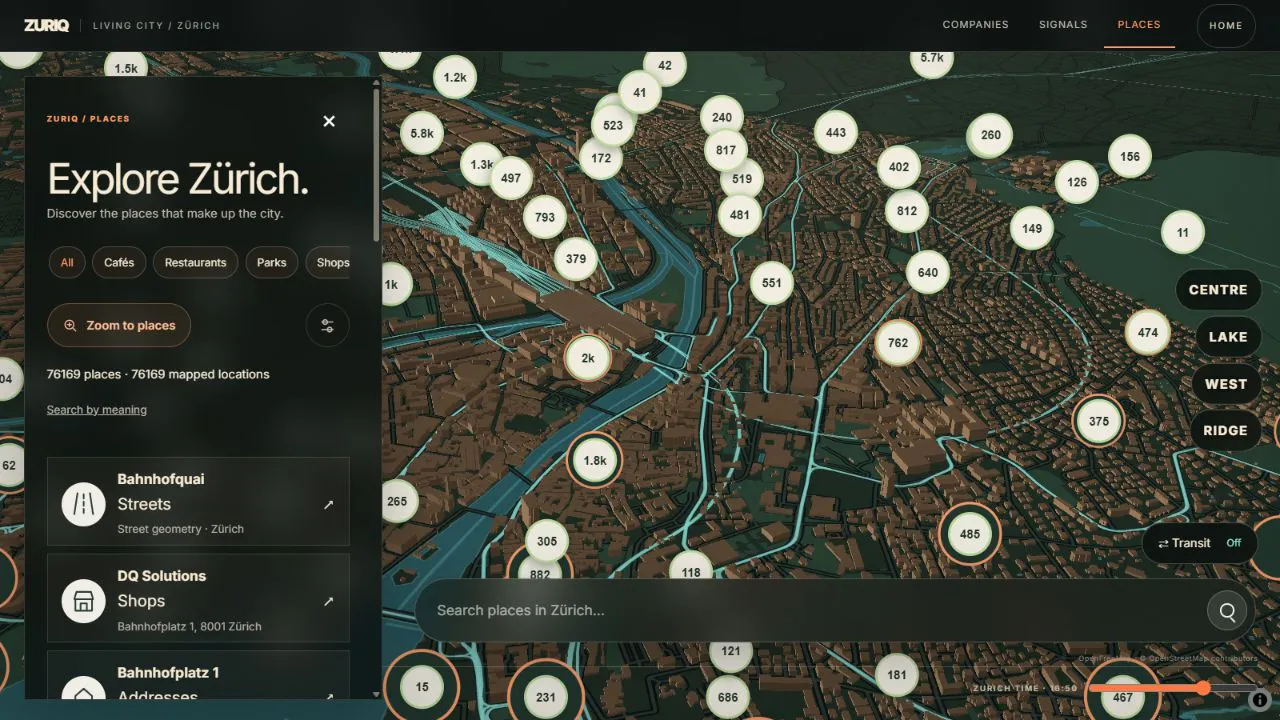Select the 375 cluster marker
Screen dimensions: 1280x720
click(x=1099, y=421)
